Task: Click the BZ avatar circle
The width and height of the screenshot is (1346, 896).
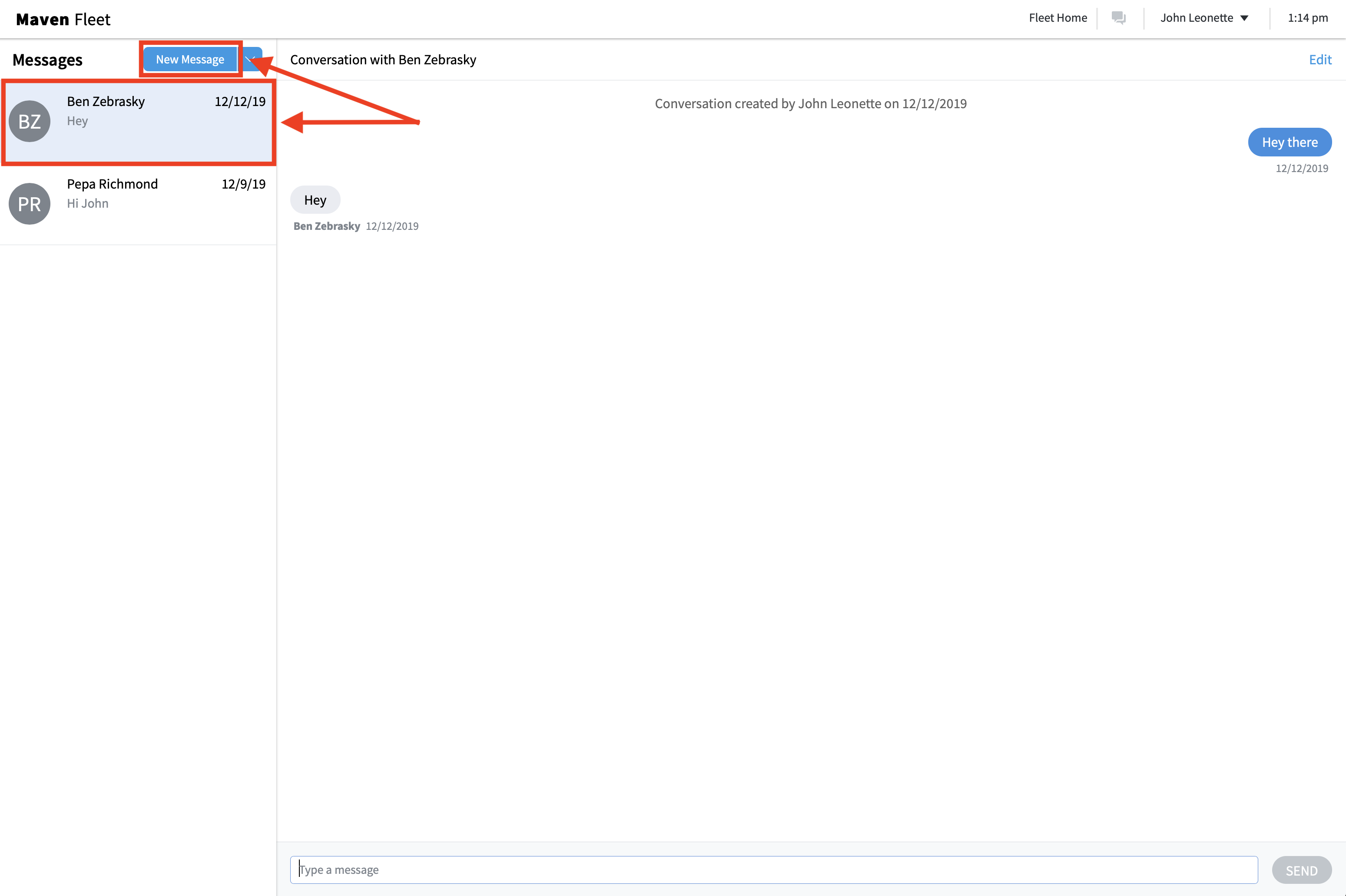Action: pos(30,121)
